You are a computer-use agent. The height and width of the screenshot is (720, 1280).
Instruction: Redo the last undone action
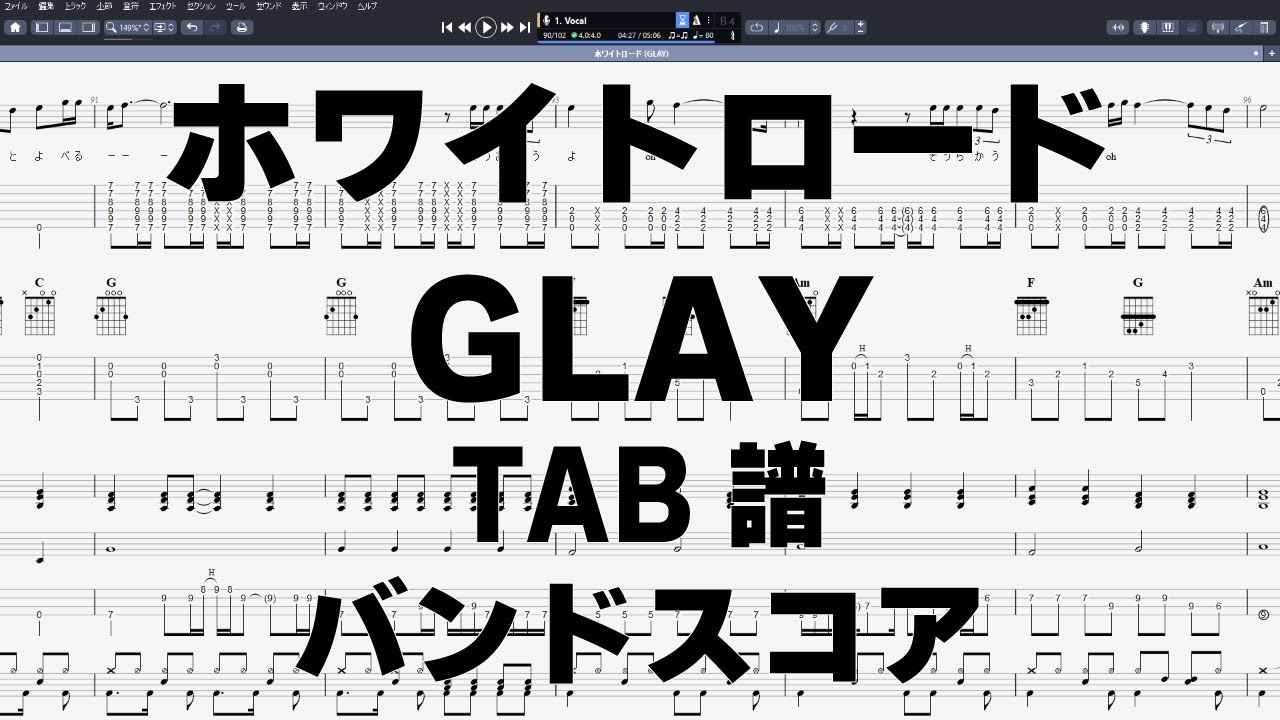coord(214,27)
